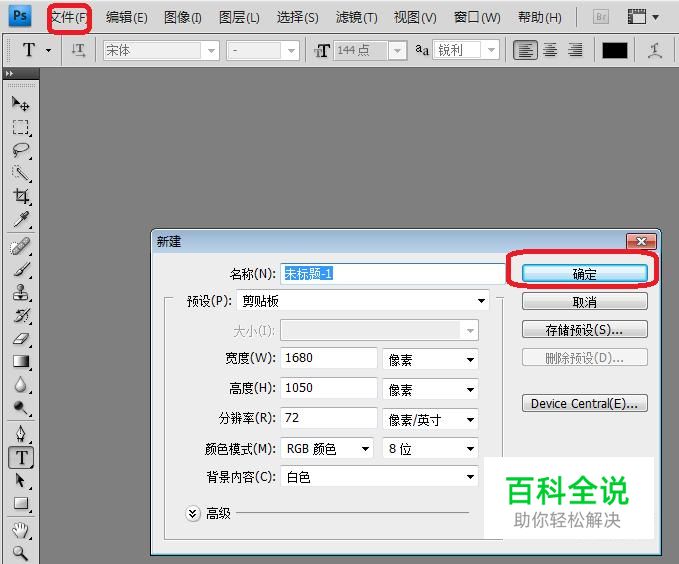Expand the 高级 advanced section

(x=192, y=514)
